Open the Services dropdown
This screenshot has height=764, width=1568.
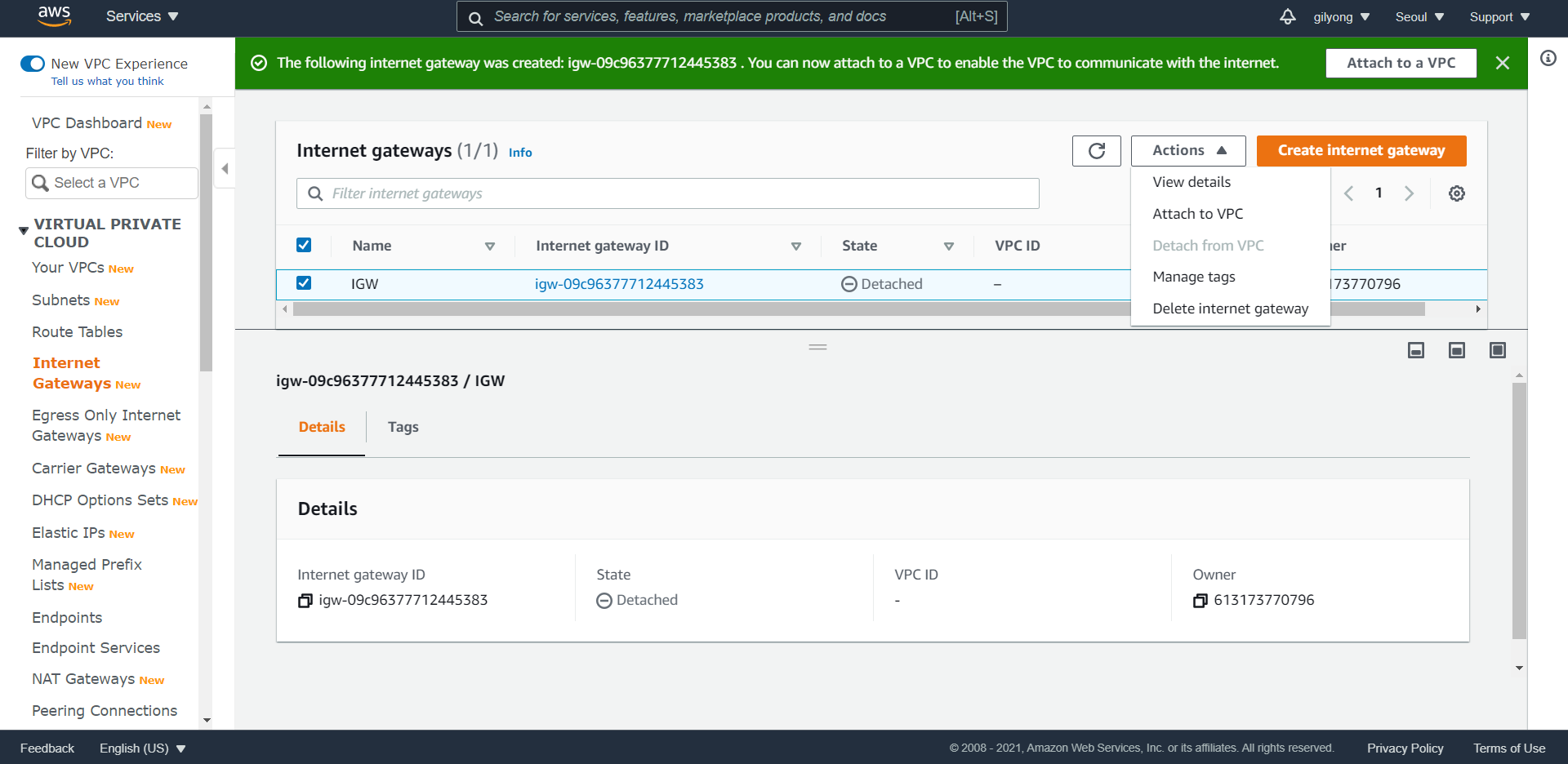coord(142,16)
